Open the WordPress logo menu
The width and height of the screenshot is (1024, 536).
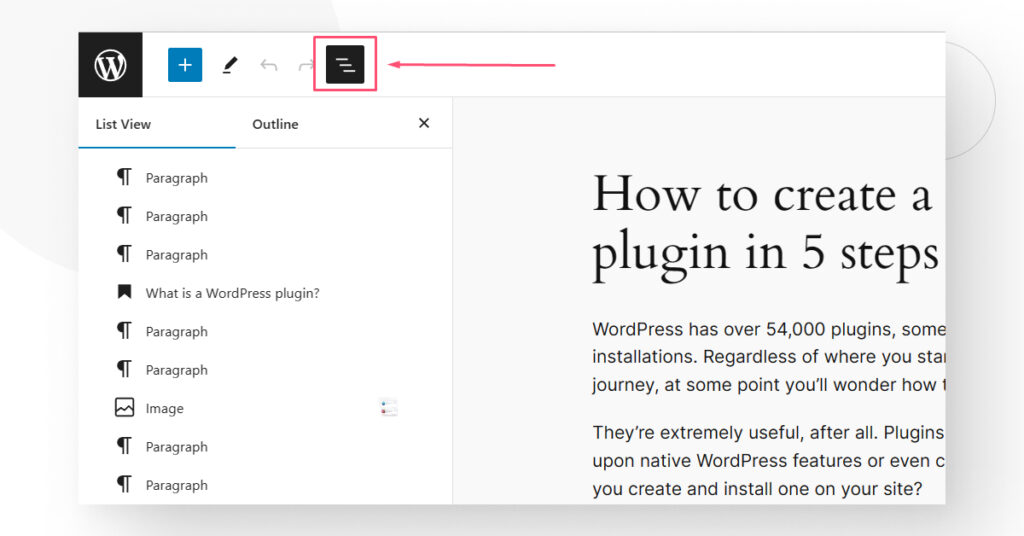(x=110, y=65)
